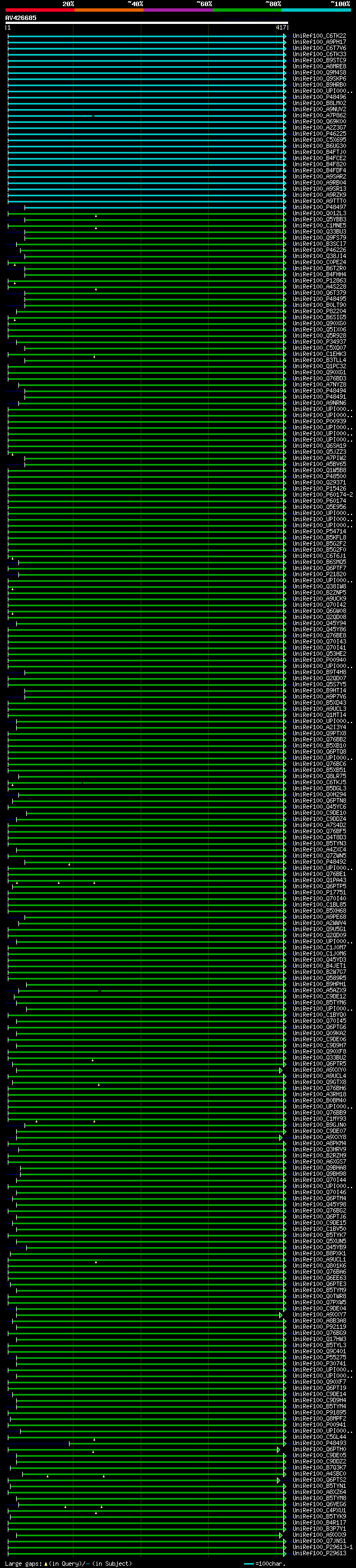Select the red 20% identity legend band
This screenshot has width=356, height=1568.
point(39,10)
